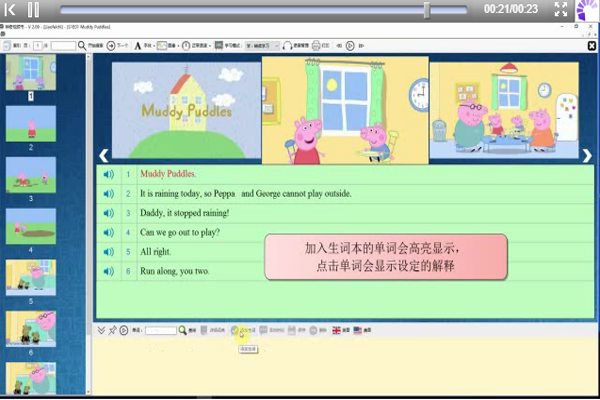Select slide thumbnail 6
This screenshot has width=600, height=400.
[31, 329]
